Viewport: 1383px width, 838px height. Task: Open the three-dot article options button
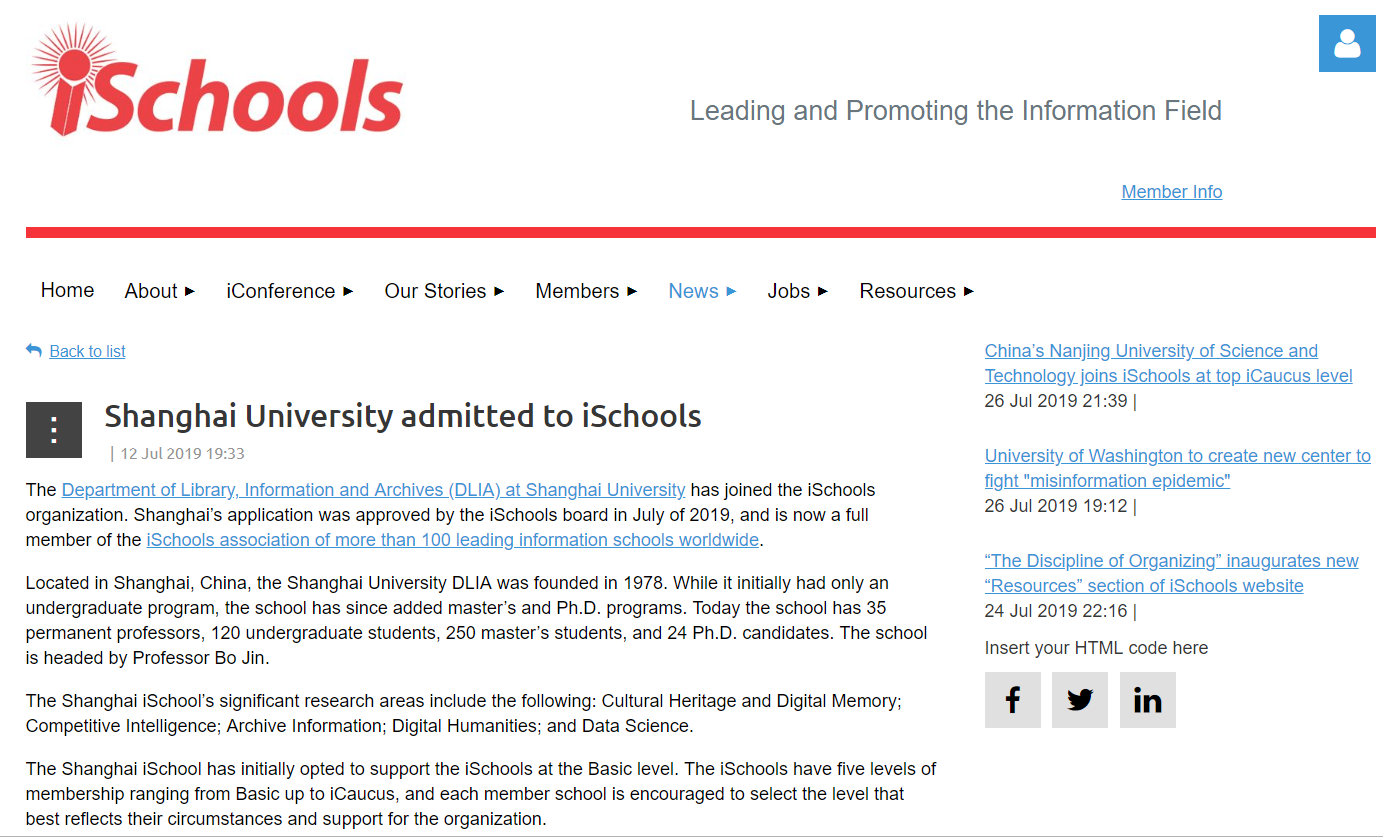click(x=54, y=430)
